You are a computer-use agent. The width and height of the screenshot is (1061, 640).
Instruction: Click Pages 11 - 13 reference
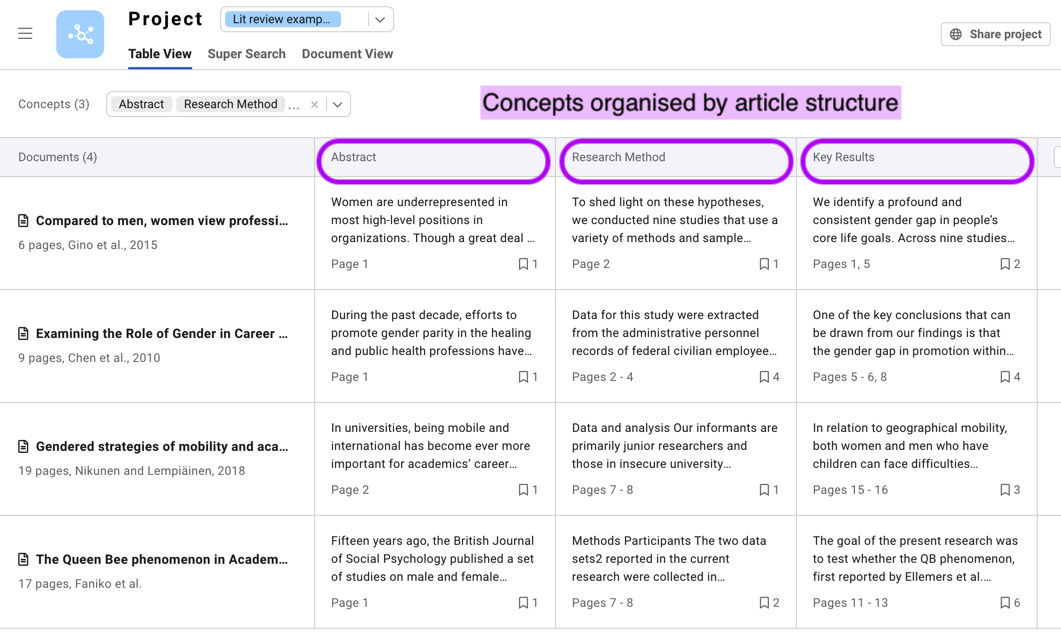click(x=850, y=603)
